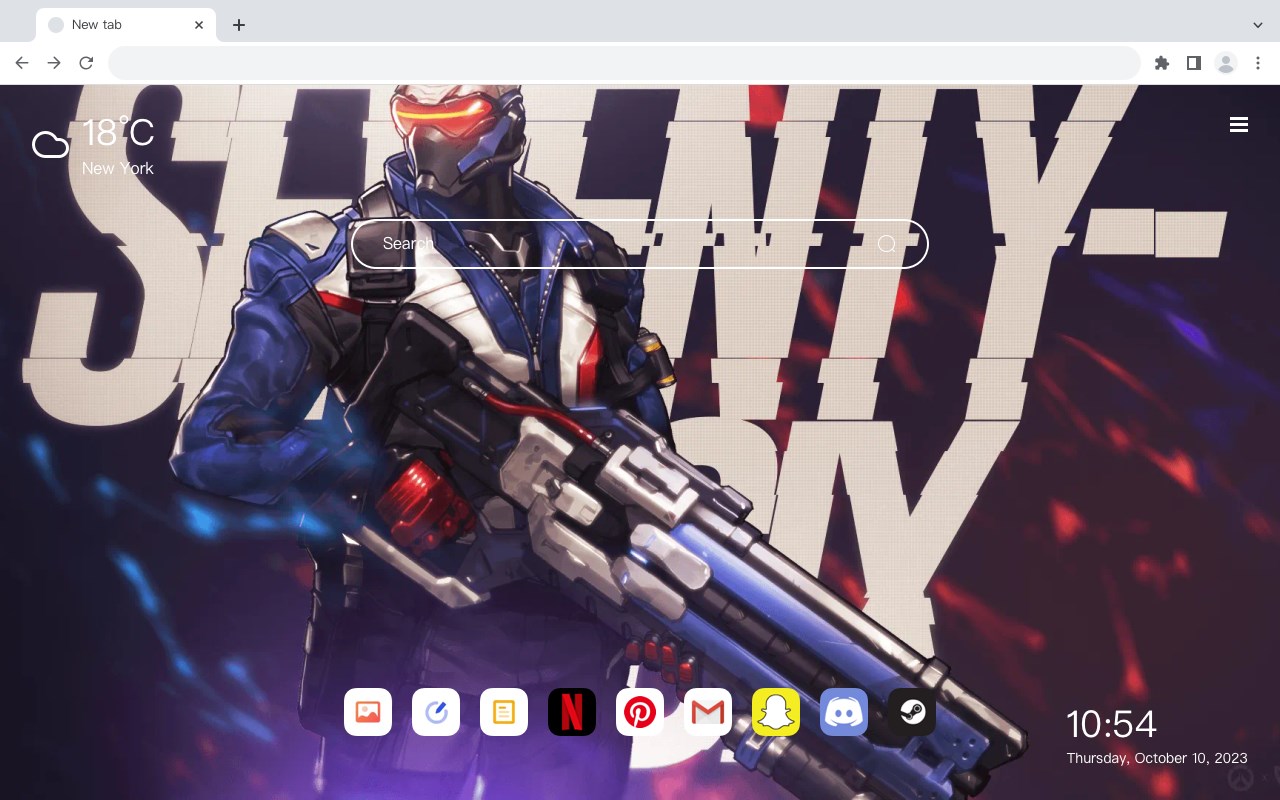Viewport: 1280px width, 800px height.
Task: Open the Gmail shortcut
Action: (x=708, y=712)
